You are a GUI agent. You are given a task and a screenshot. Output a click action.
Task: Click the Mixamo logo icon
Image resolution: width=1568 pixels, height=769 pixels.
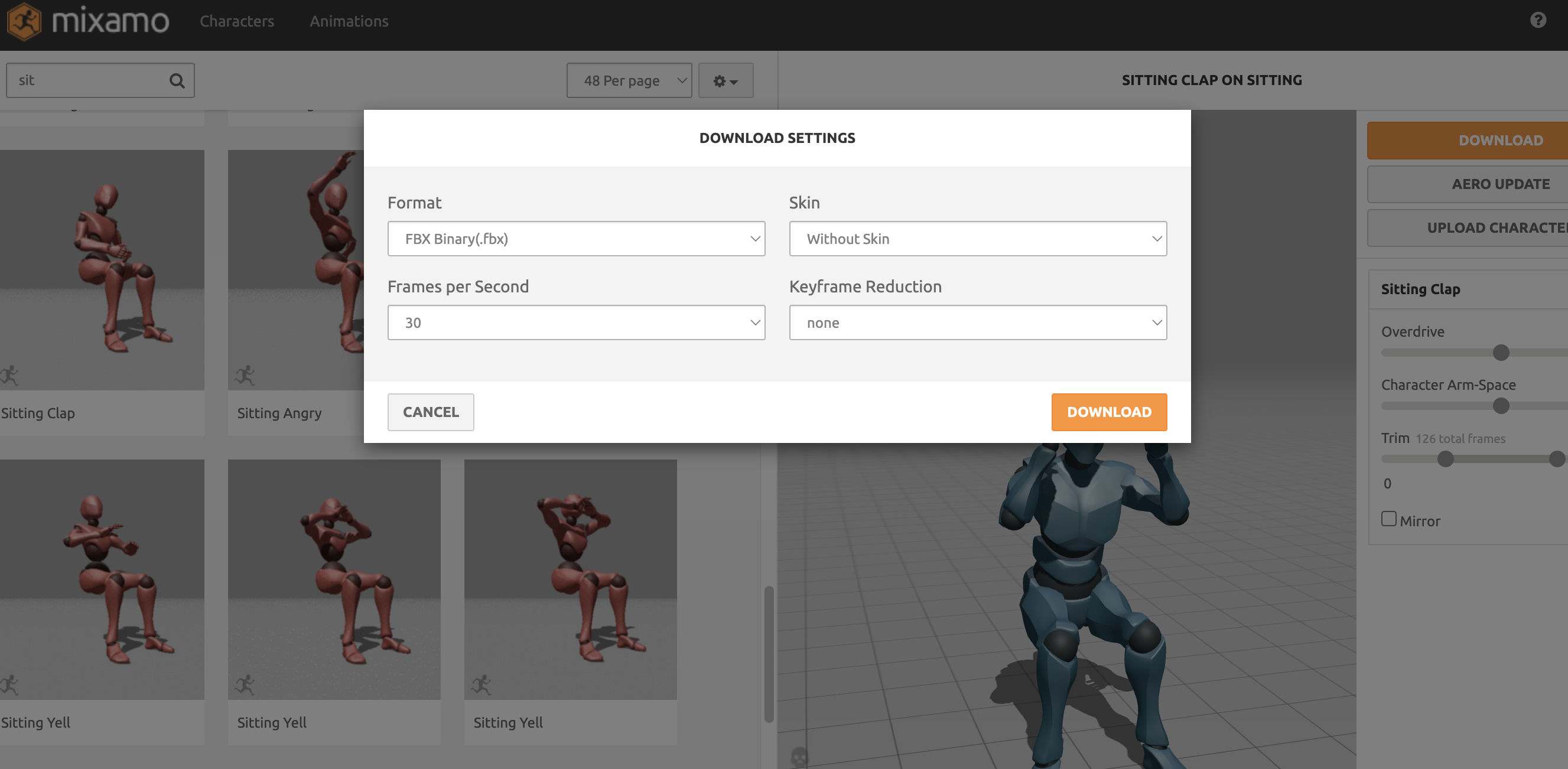[24, 21]
